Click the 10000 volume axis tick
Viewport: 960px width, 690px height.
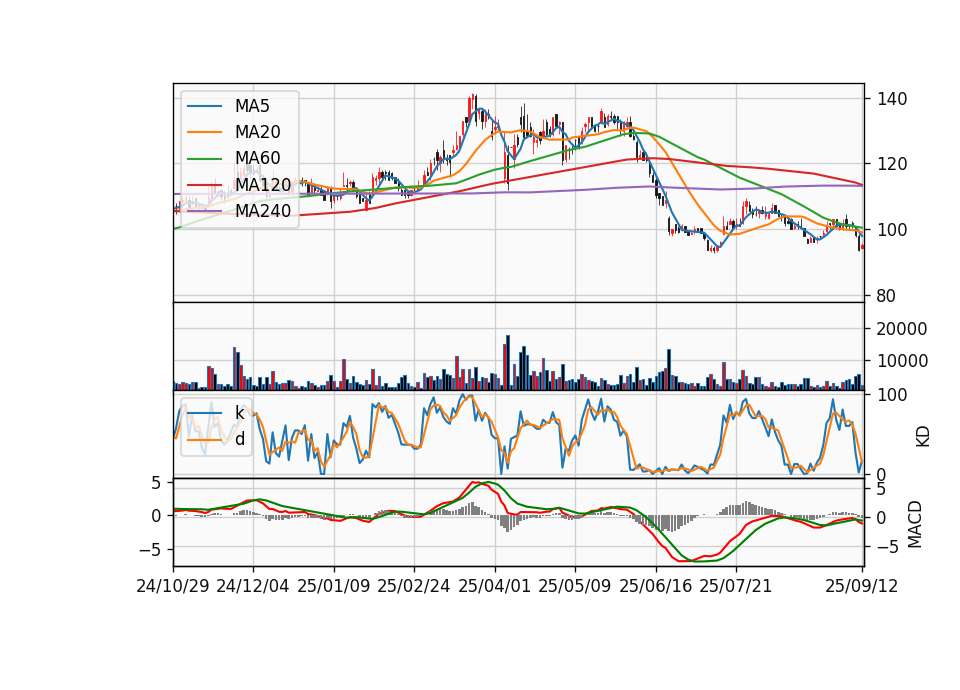(902, 361)
